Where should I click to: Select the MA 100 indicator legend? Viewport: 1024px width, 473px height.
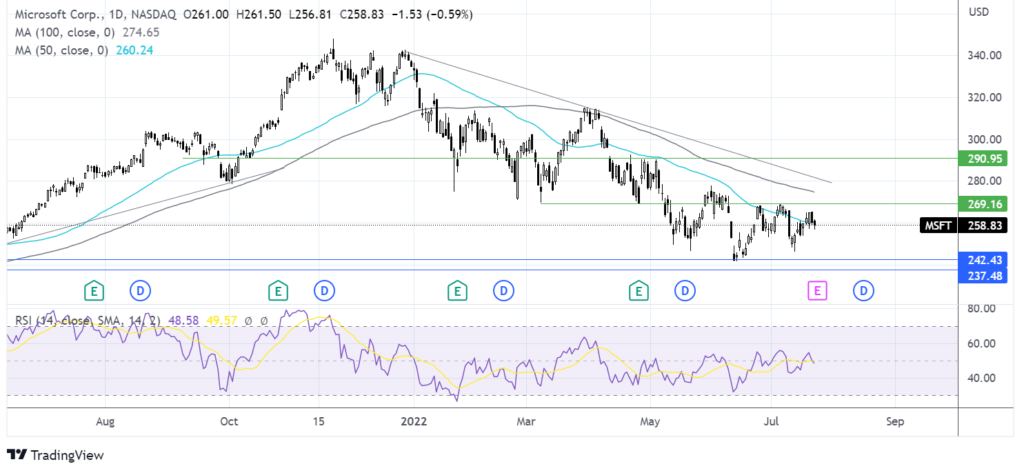click(x=75, y=33)
